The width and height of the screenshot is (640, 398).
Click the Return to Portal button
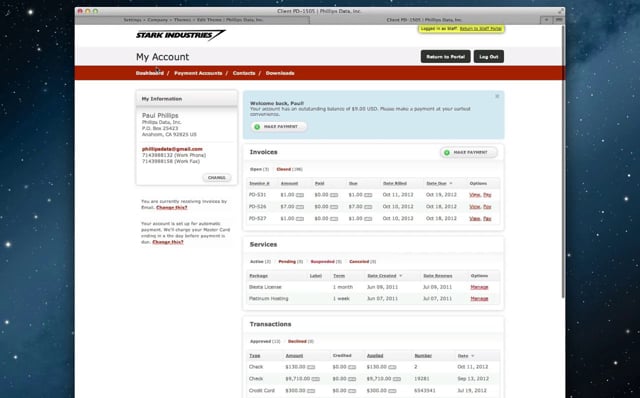point(445,57)
